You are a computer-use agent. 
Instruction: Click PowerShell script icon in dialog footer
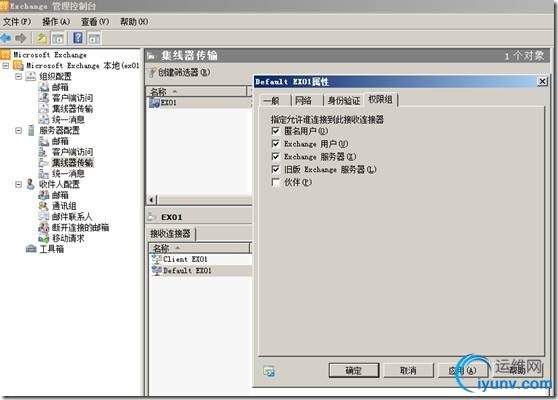[269, 371]
